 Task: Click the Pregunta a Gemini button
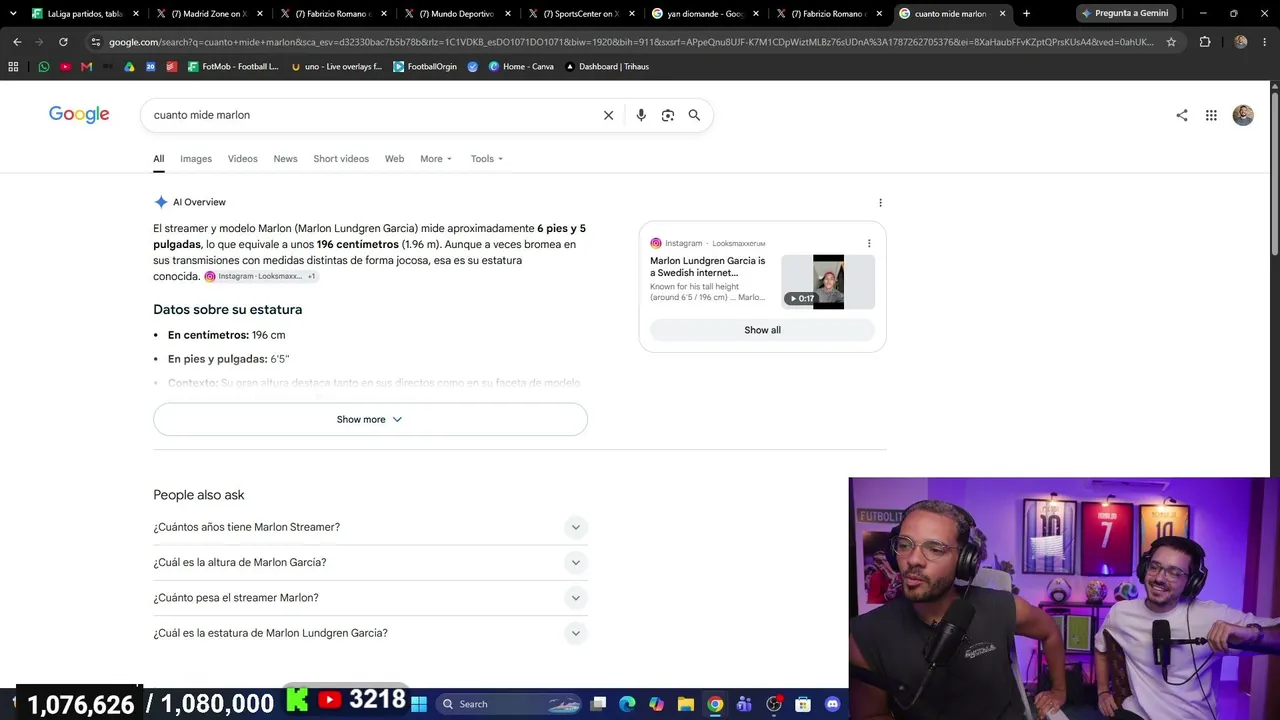[x=1124, y=13]
